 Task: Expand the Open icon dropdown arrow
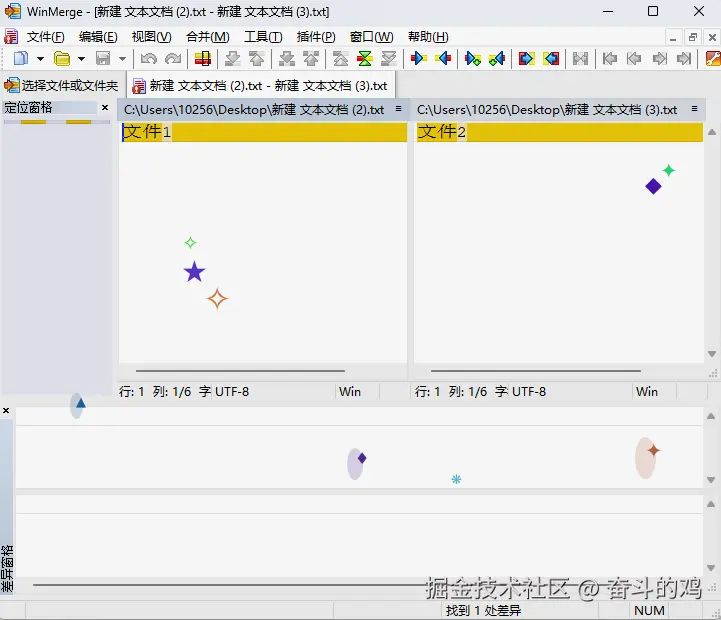coord(81,58)
